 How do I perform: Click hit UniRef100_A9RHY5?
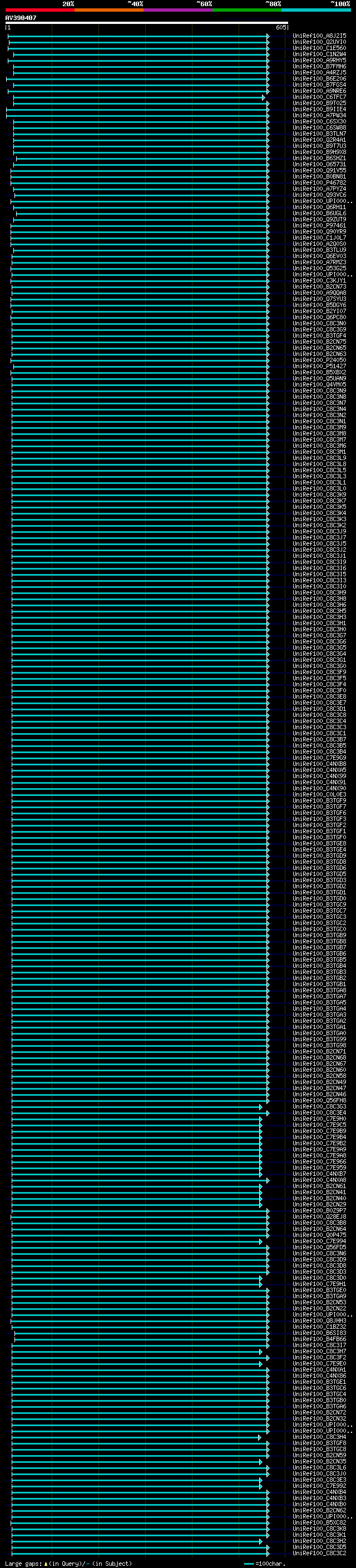(x=319, y=60)
